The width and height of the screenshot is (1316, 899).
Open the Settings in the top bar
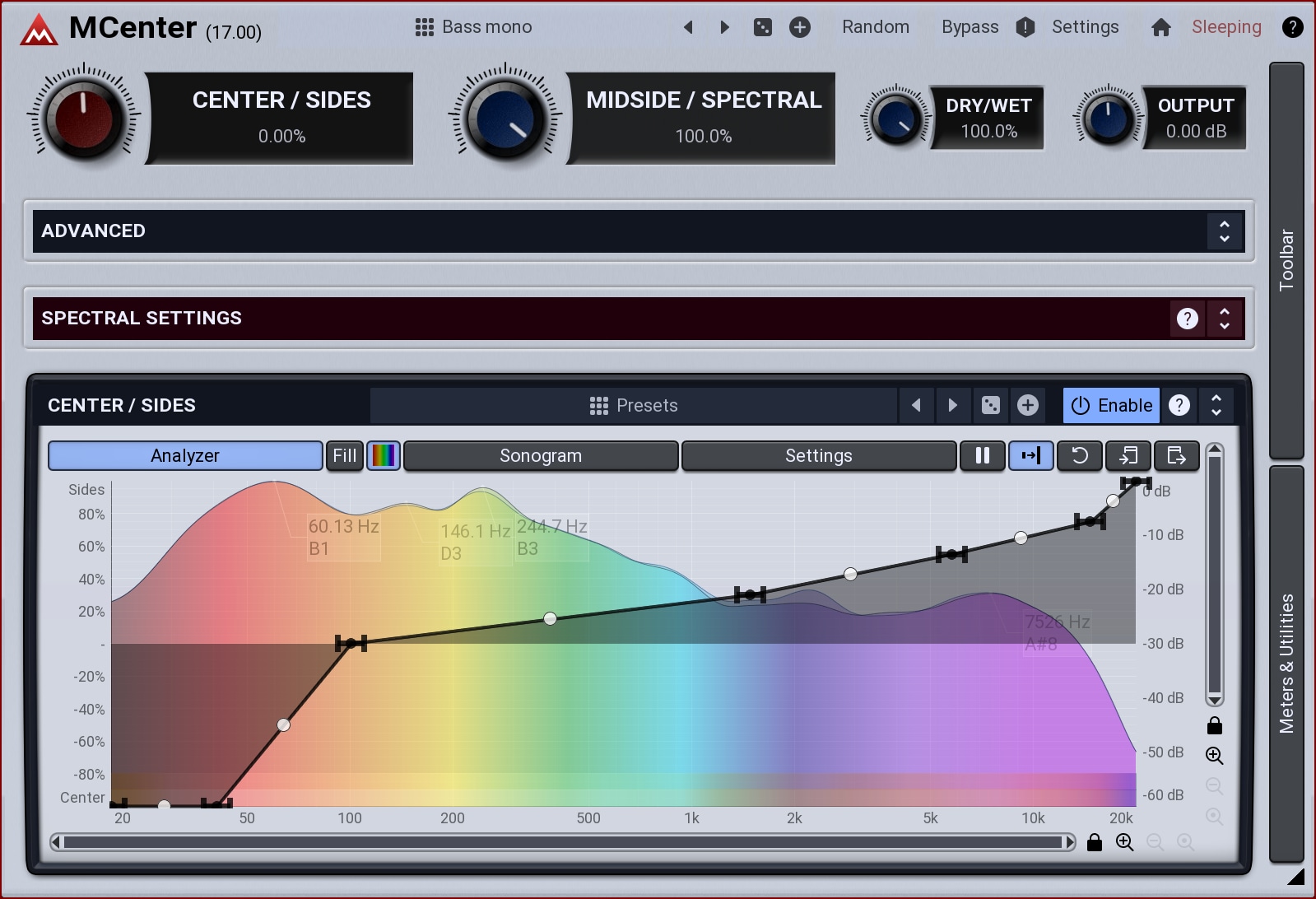(1085, 27)
